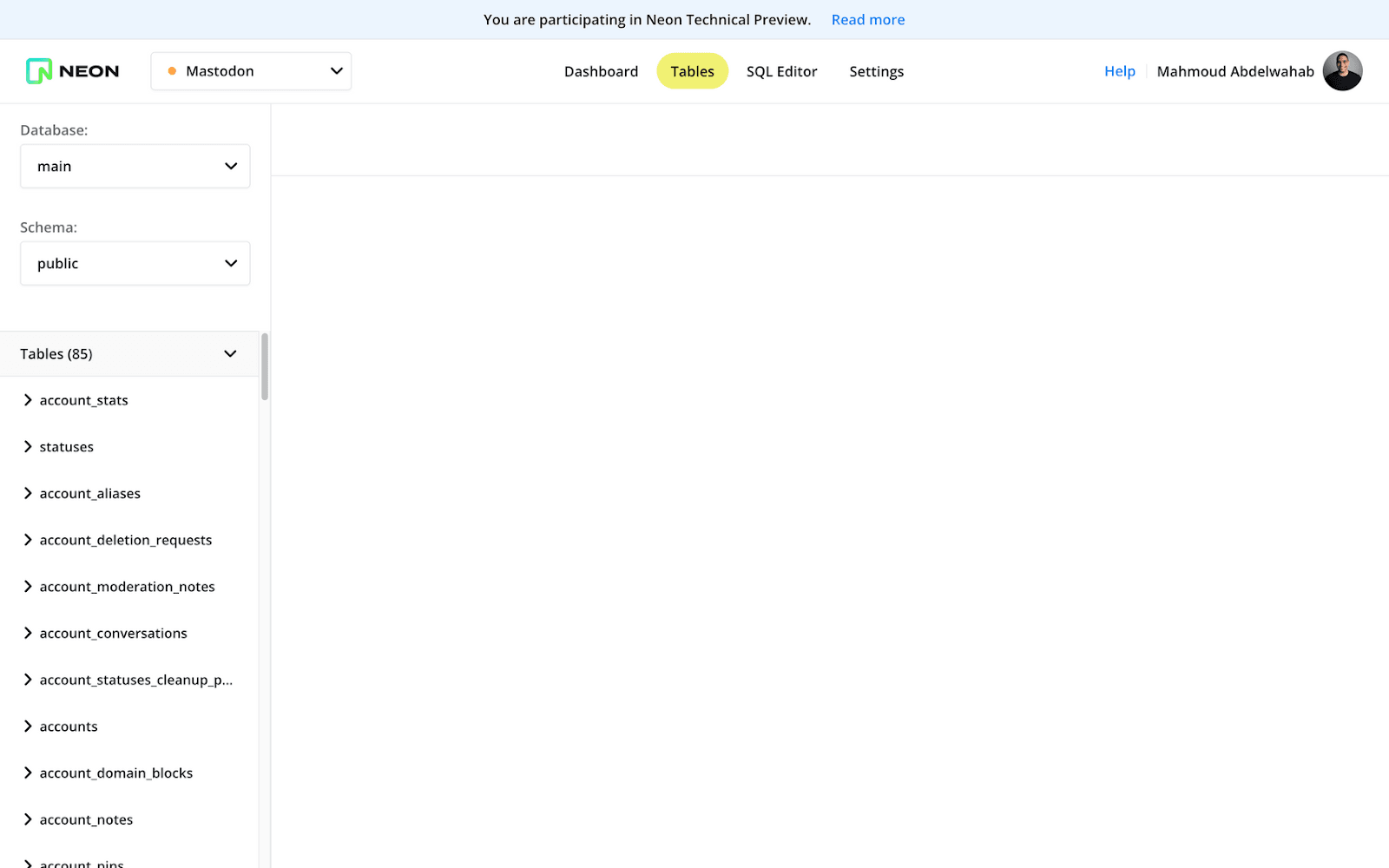Click the Read more link
Image resolution: width=1389 pixels, height=868 pixels.
(867, 20)
